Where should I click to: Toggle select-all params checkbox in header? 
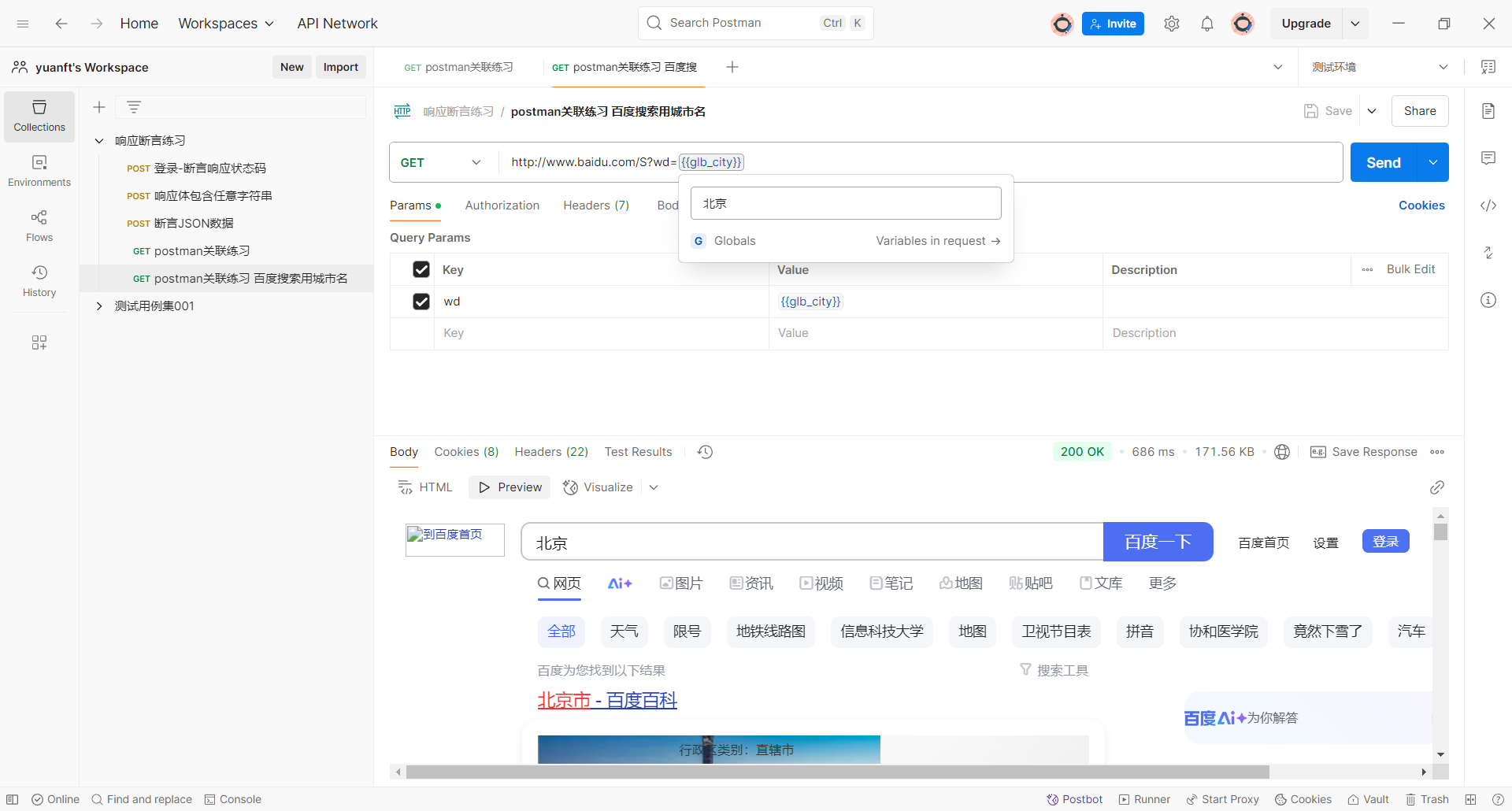(421, 270)
